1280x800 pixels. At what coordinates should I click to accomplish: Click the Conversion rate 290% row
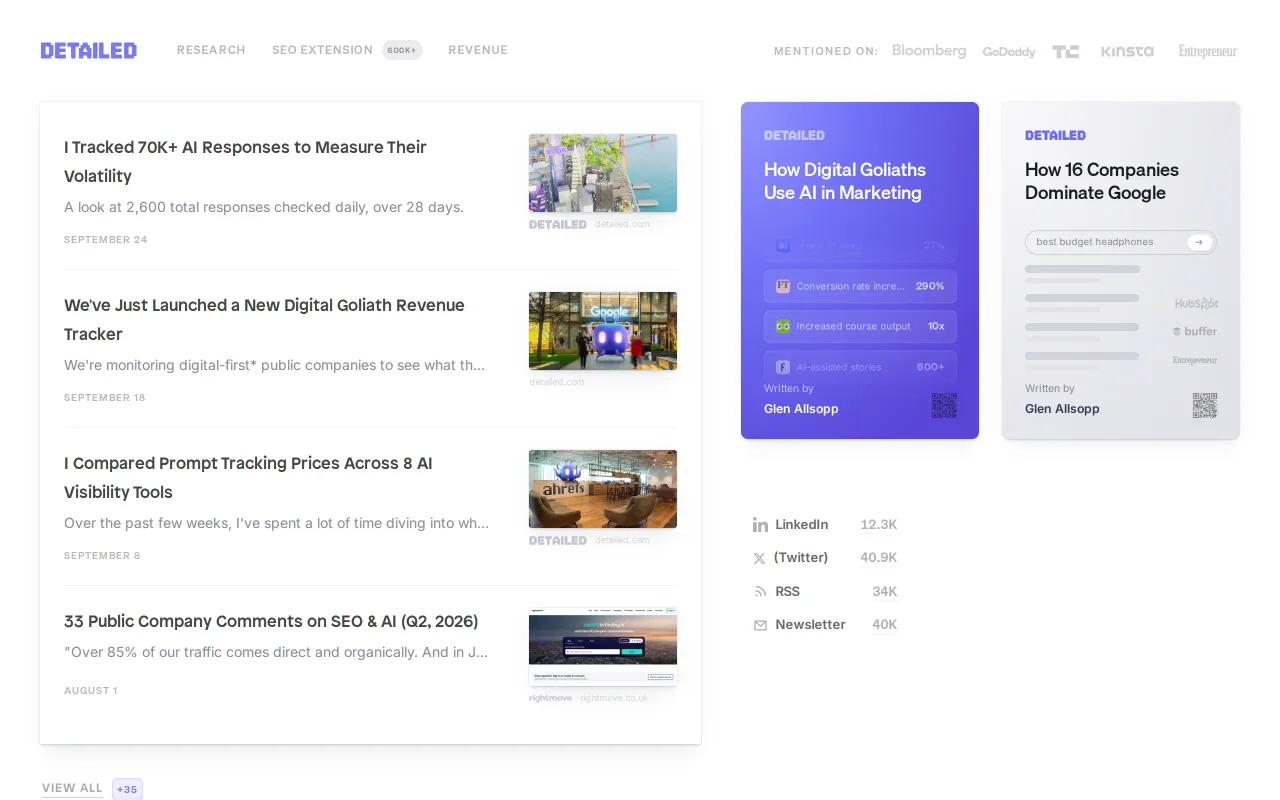pyautogui.click(x=860, y=286)
